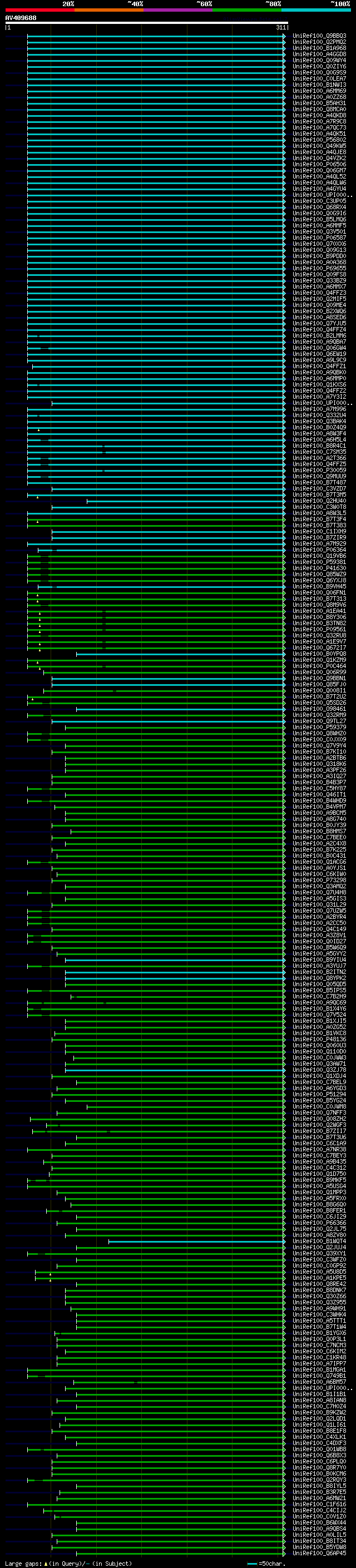Select the UniRef100_A9BCM5 label
356x1568 pixels.
point(319,813)
